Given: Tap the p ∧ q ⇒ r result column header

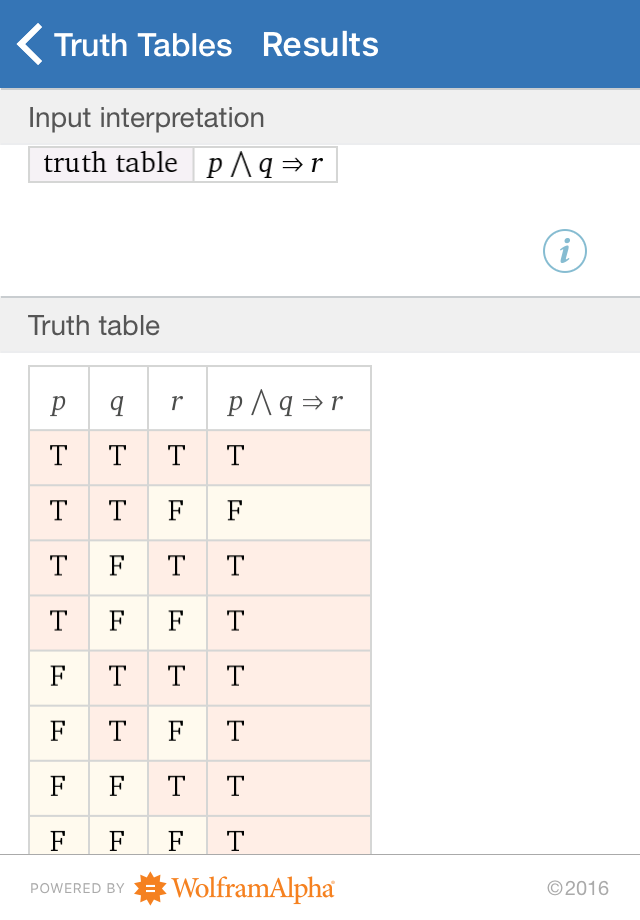Looking at the screenshot, I should [x=288, y=397].
